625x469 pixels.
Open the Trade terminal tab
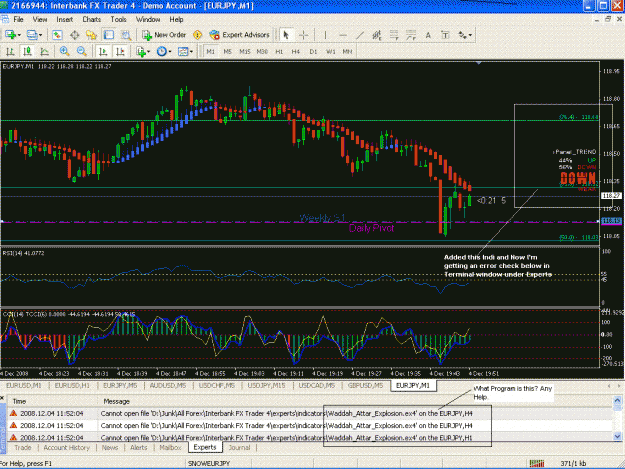pyautogui.click(x=23, y=447)
